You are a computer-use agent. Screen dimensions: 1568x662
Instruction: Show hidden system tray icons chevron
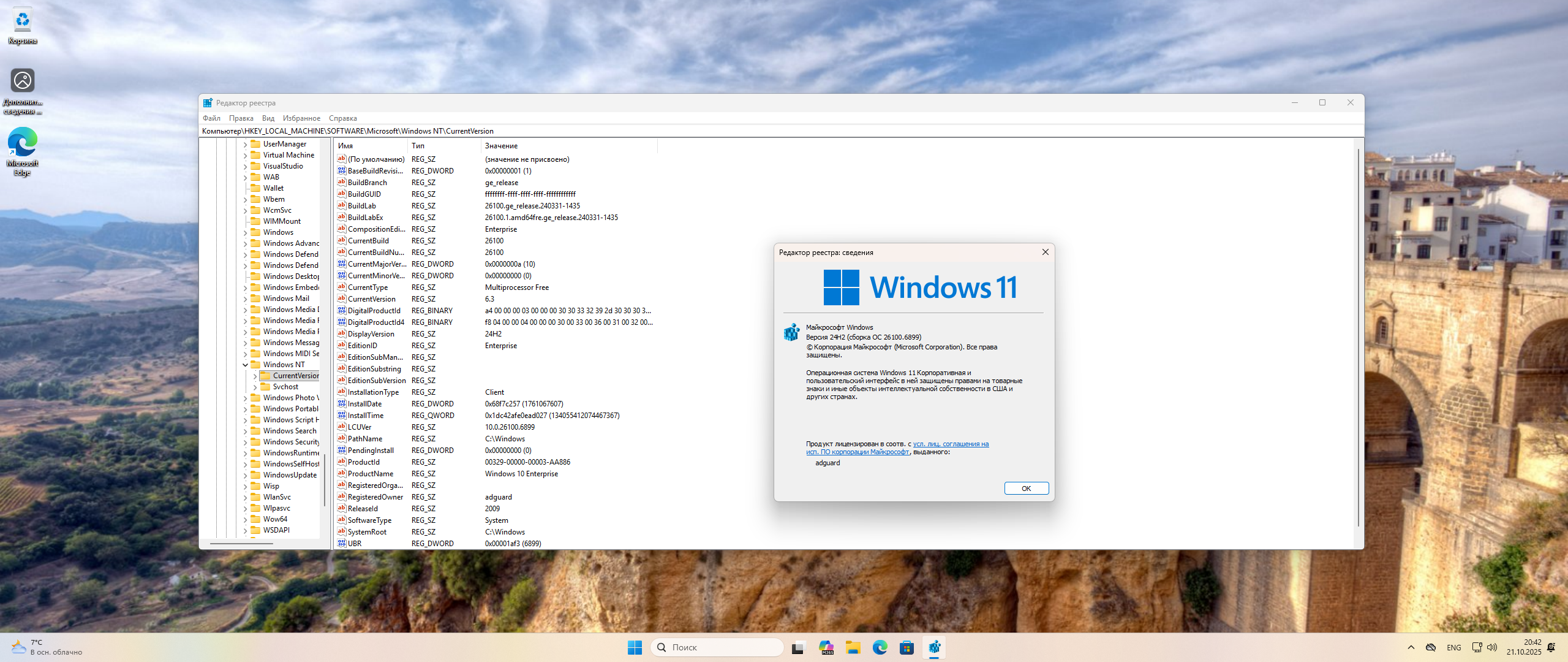[1411, 647]
